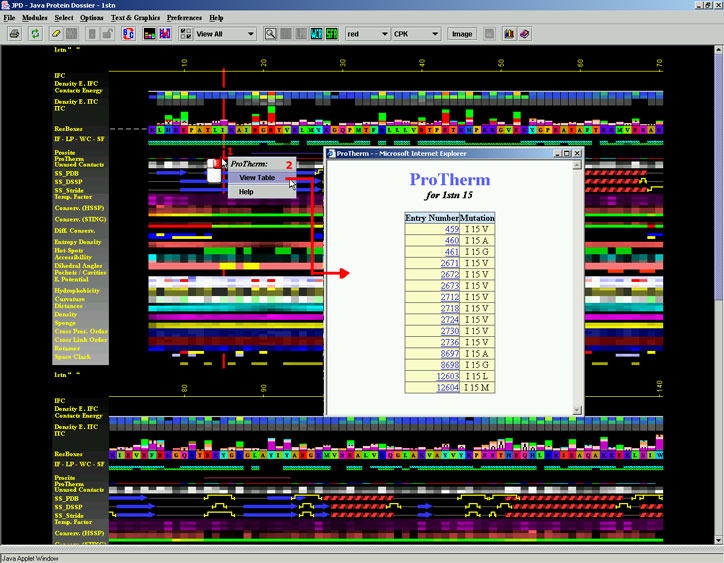Click the ProTherm window scroll-up arrow
This screenshot has height=563, width=724.
(577, 165)
